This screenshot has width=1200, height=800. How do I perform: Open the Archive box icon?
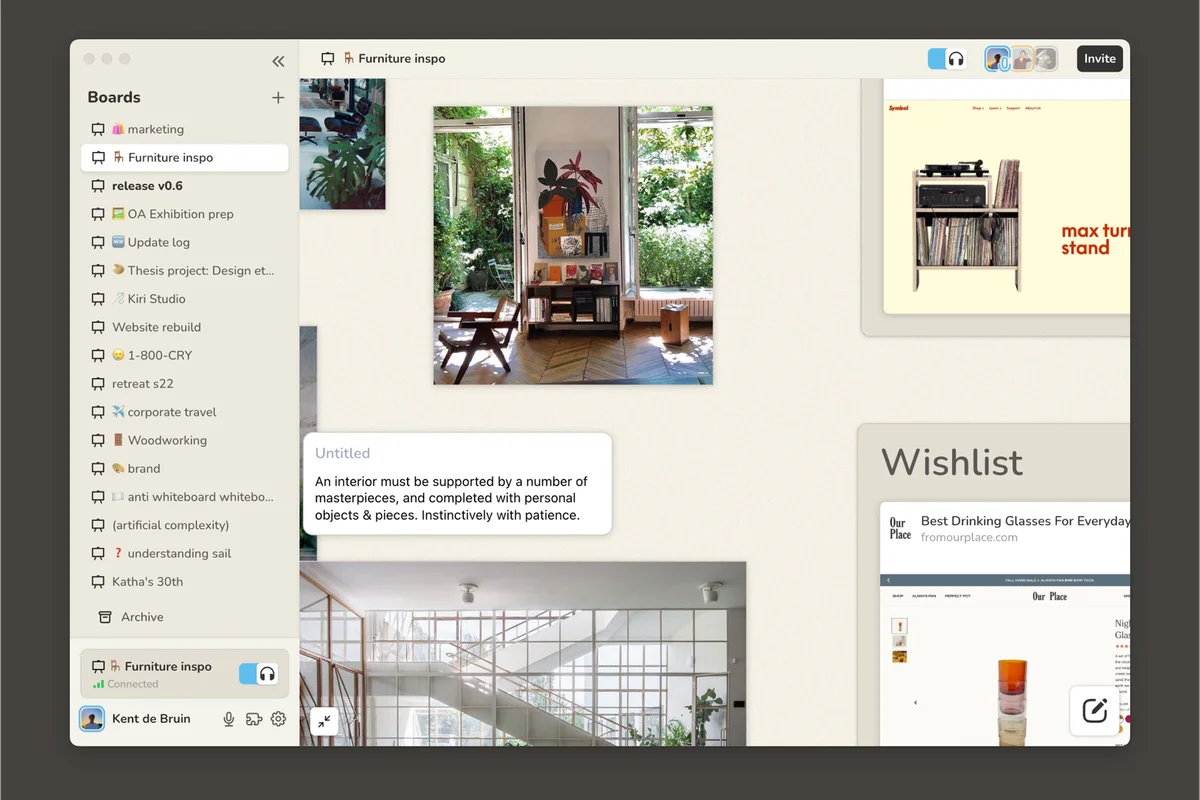click(x=104, y=617)
